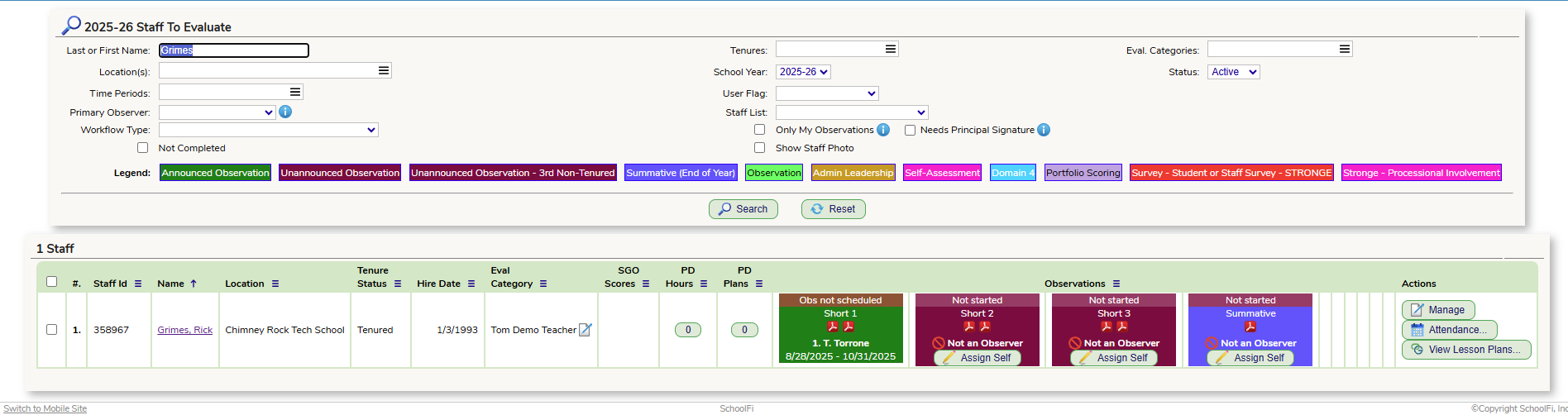The height and width of the screenshot is (415, 1568).
Task: Open the Staff Id column menu icon
Action: [138, 284]
